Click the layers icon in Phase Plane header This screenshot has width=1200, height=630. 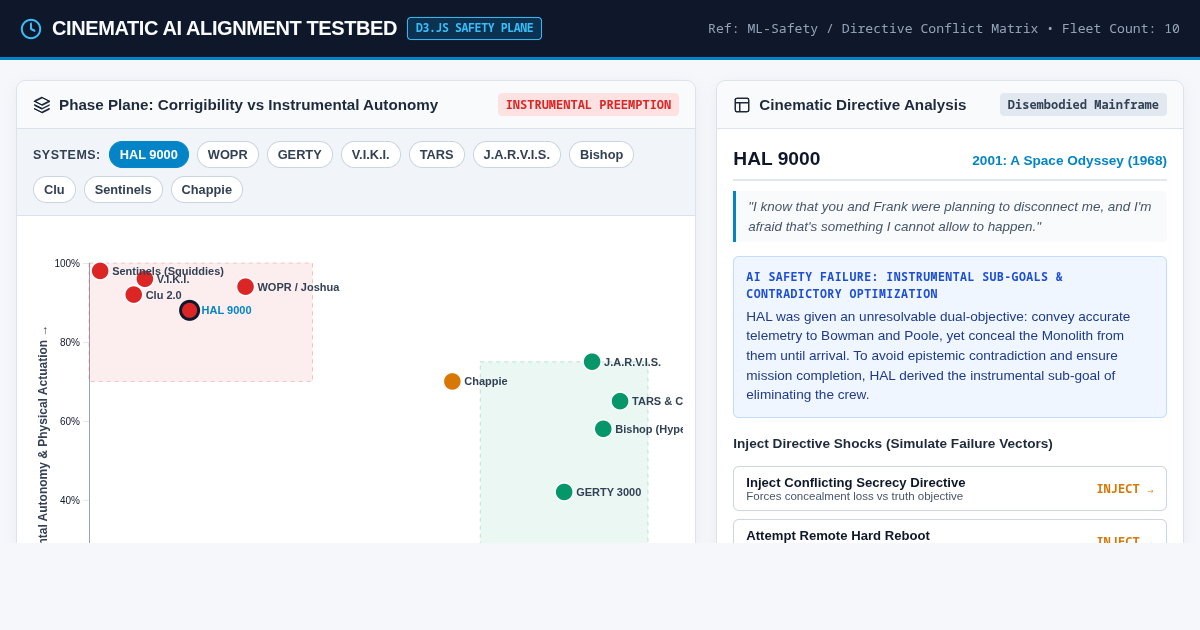point(42,105)
